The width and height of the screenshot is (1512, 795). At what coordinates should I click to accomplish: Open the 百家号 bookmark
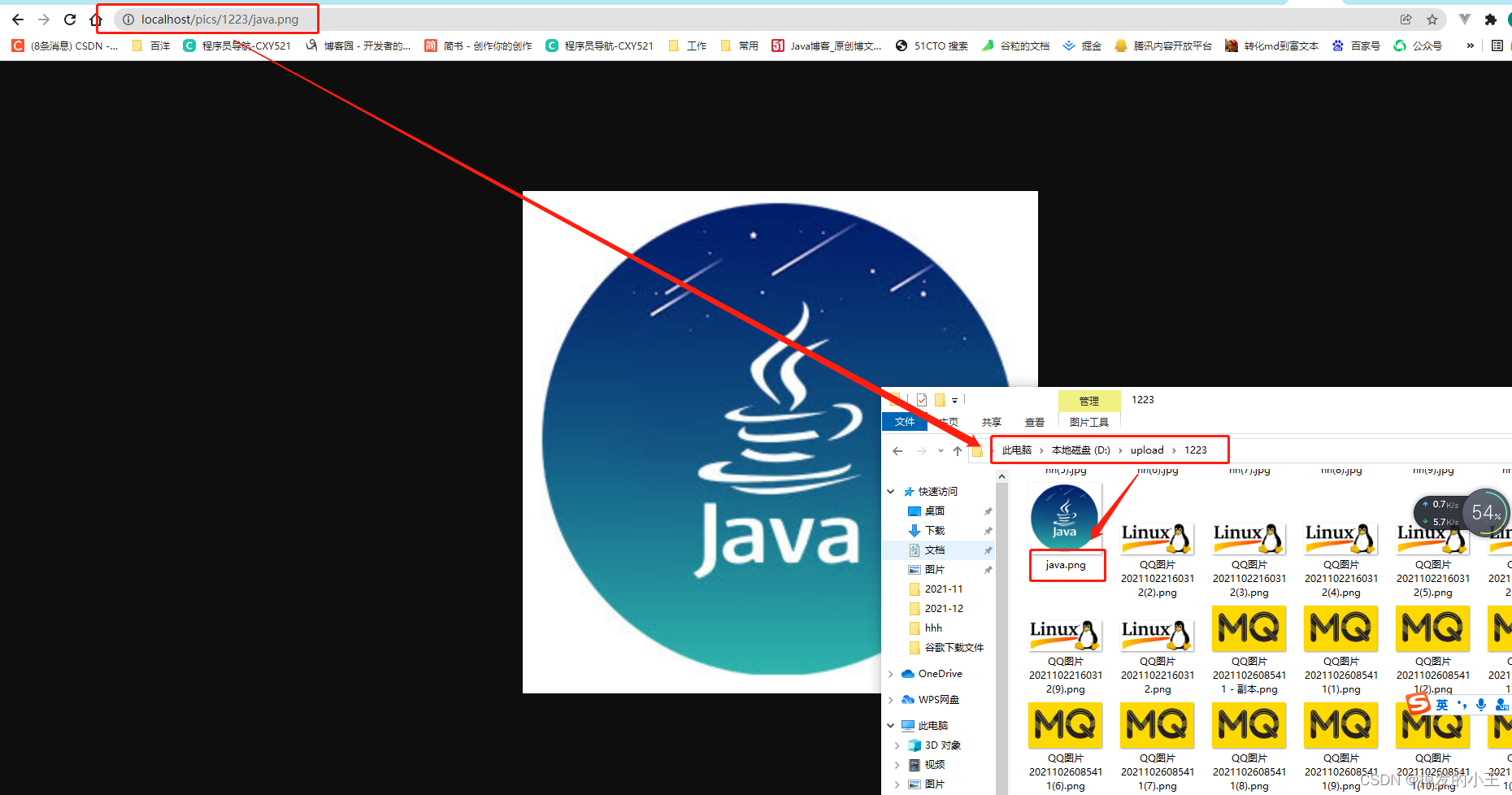coord(1356,46)
